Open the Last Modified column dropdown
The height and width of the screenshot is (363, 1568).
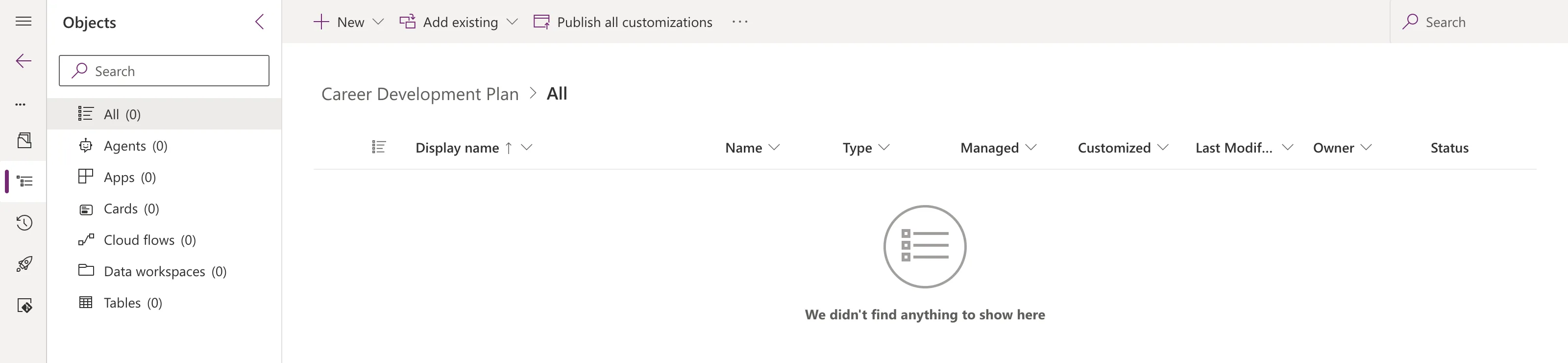pyautogui.click(x=1287, y=147)
